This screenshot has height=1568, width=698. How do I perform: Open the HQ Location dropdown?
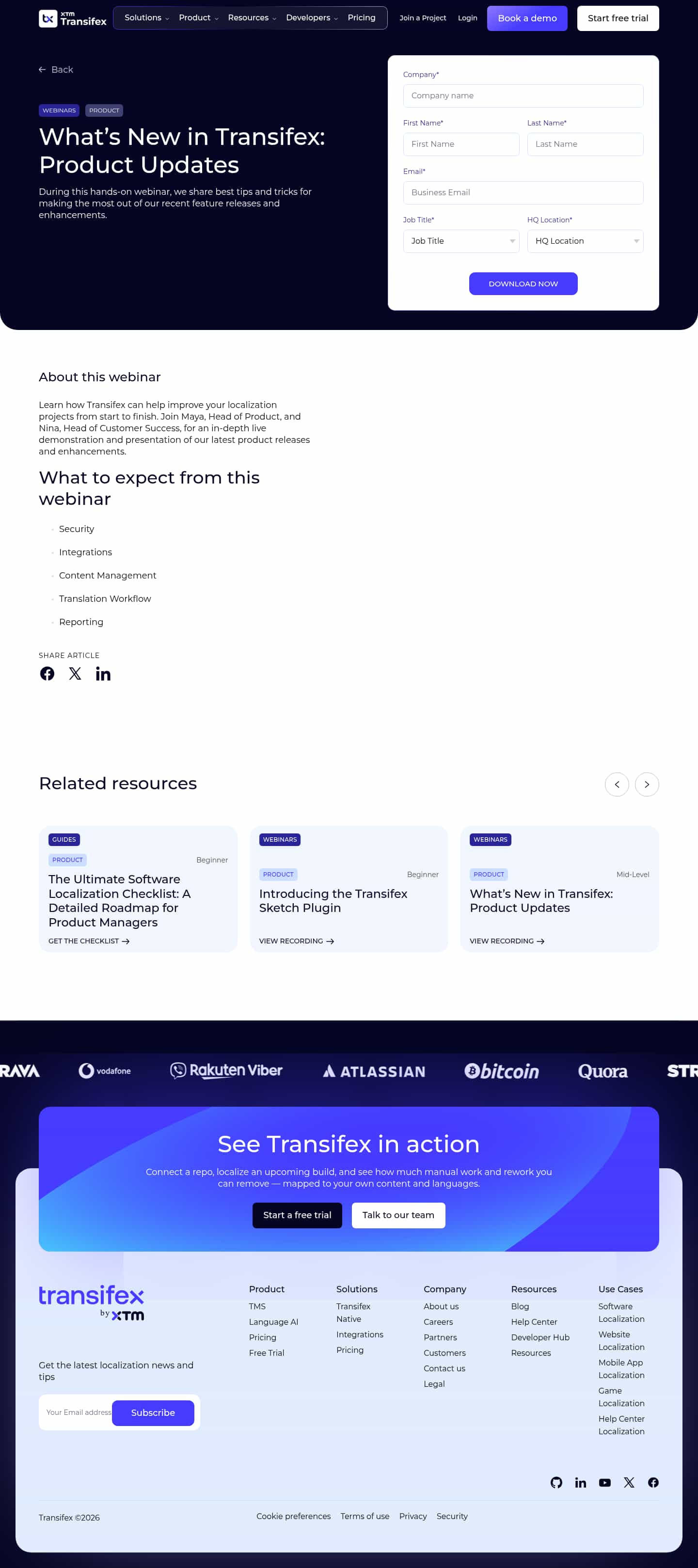point(586,241)
